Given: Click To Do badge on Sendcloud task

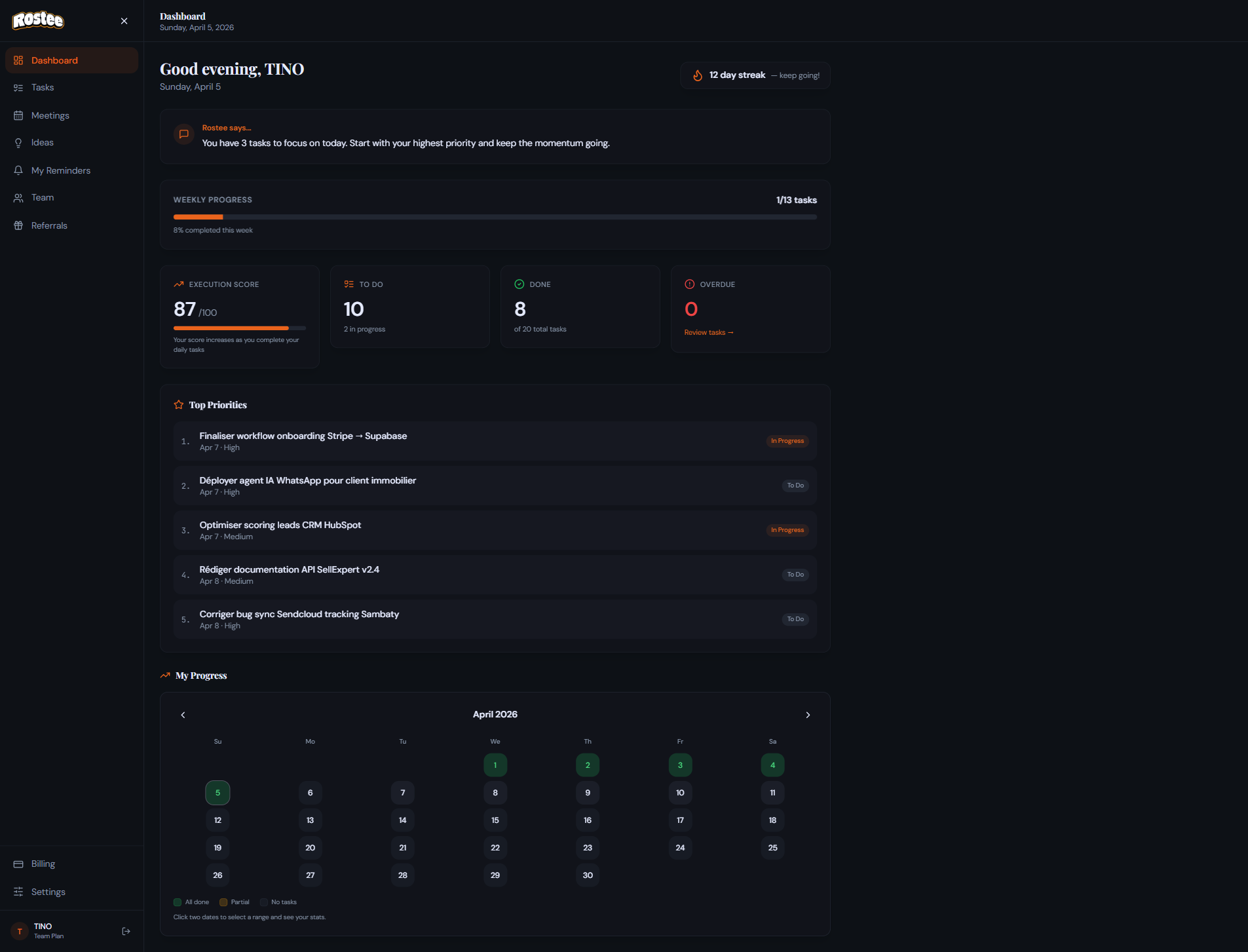Looking at the screenshot, I should [795, 619].
